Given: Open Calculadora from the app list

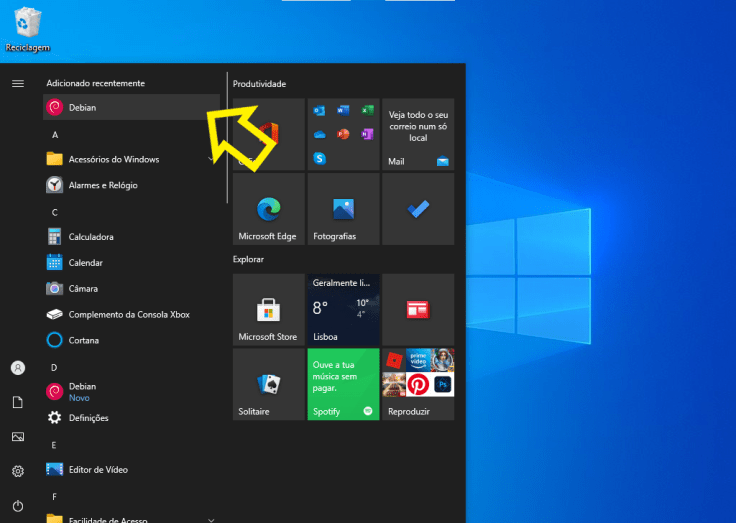Looking at the screenshot, I should tap(90, 237).
